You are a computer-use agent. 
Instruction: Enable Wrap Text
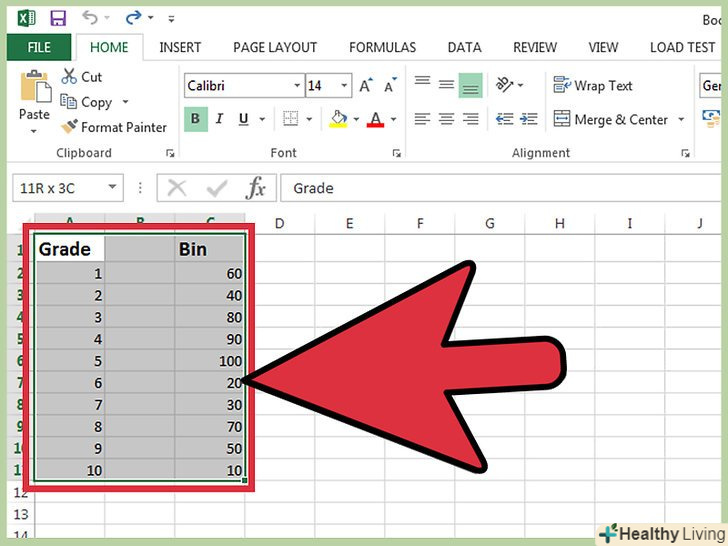coord(593,85)
